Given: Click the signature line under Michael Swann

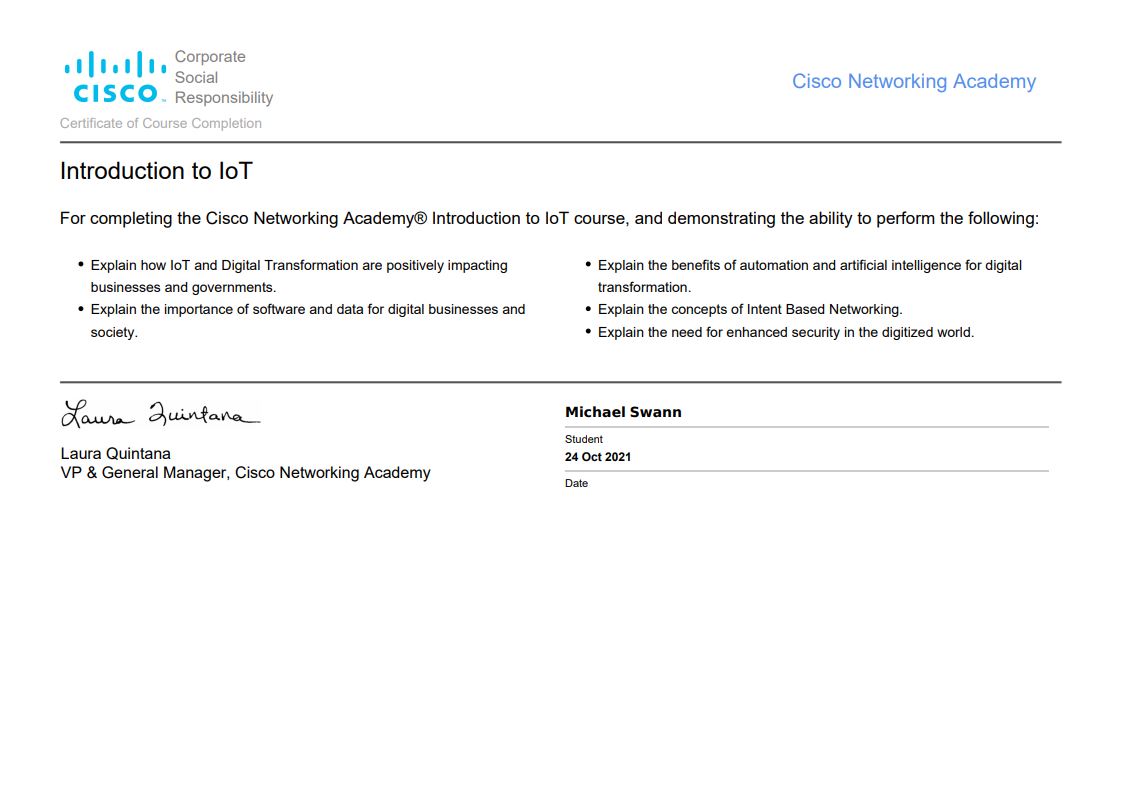Looking at the screenshot, I should 806,427.
